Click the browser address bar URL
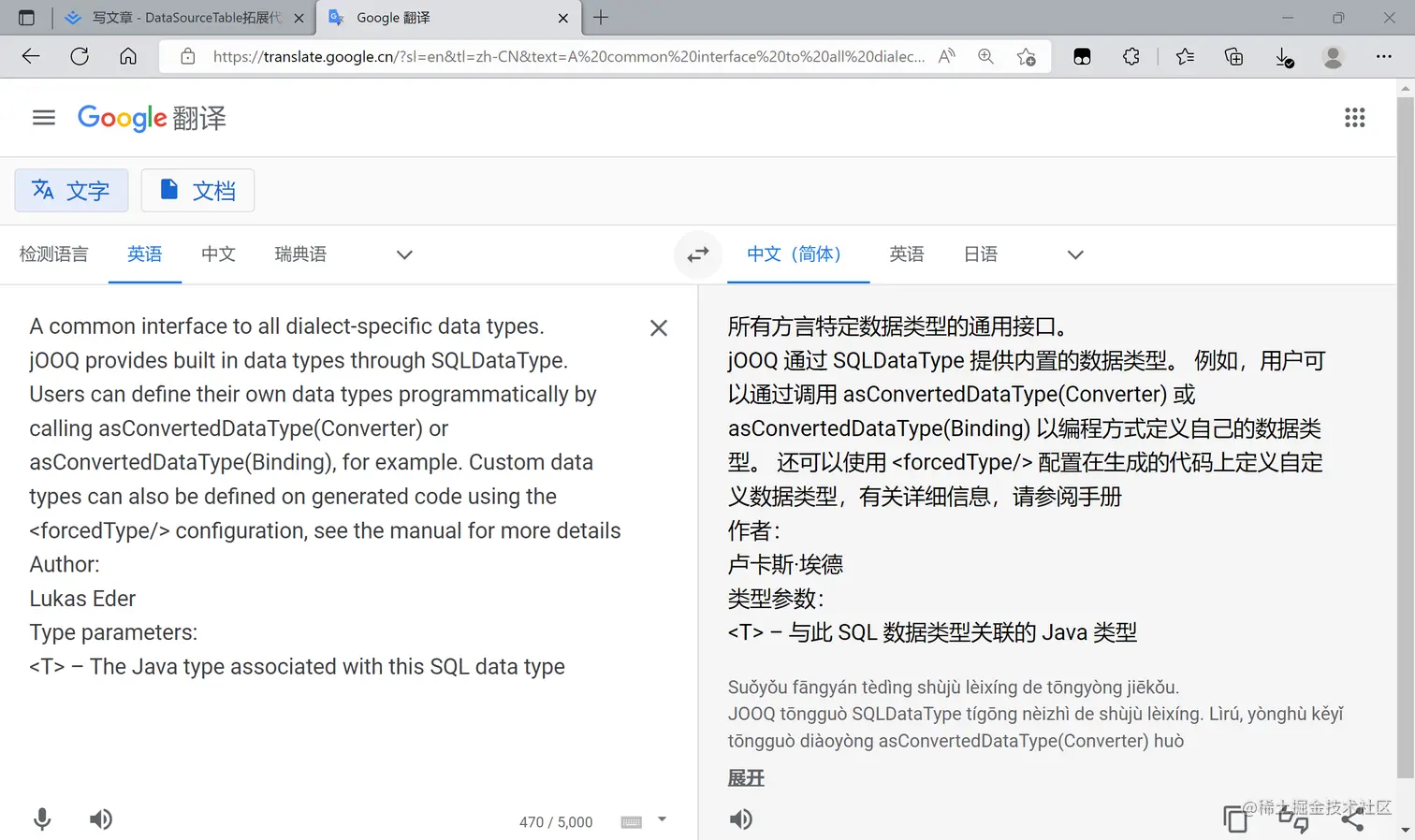The image size is (1415, 840). click(569, 56)
